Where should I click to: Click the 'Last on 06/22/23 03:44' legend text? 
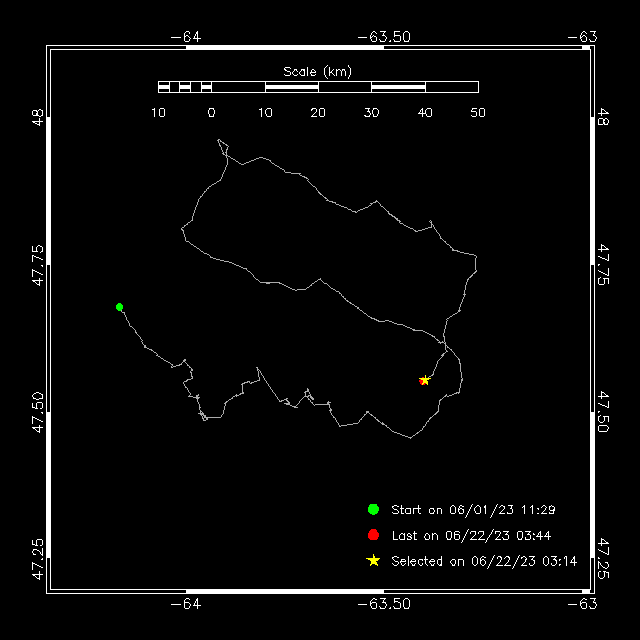tap(471, 536)
